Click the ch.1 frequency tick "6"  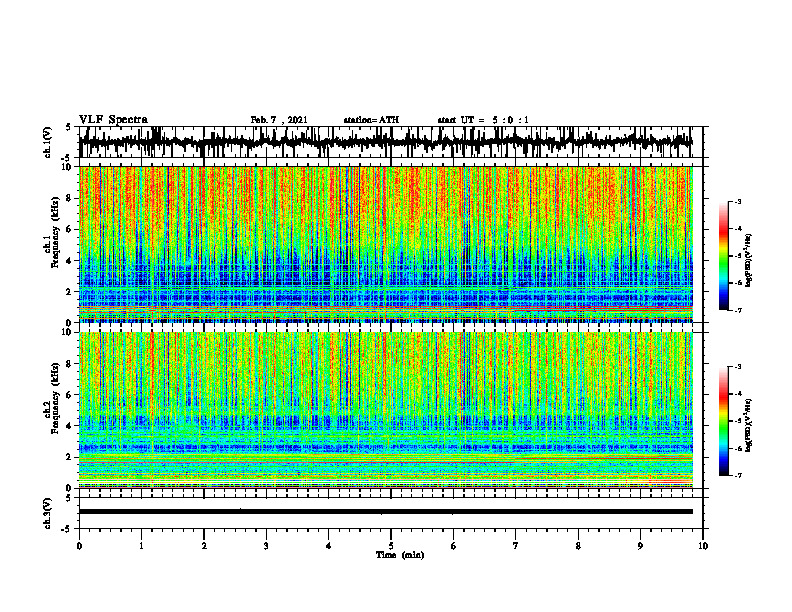[x=69, y=230]
